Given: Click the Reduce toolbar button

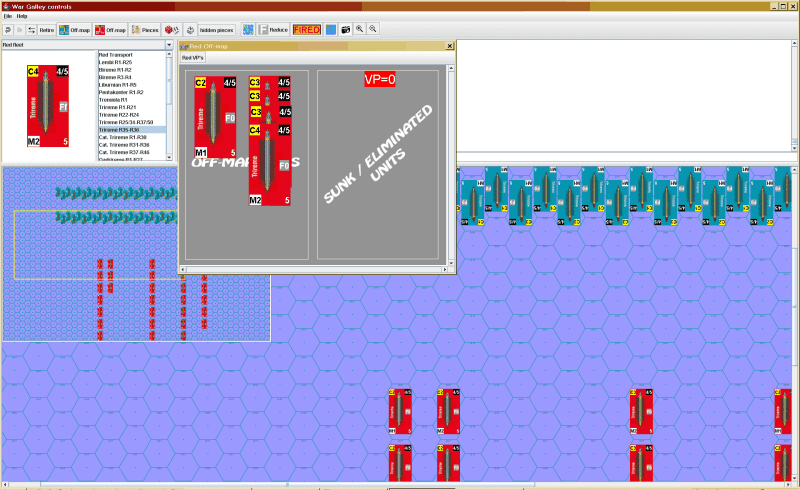Looking at the screenshot, I should point(273,30).
